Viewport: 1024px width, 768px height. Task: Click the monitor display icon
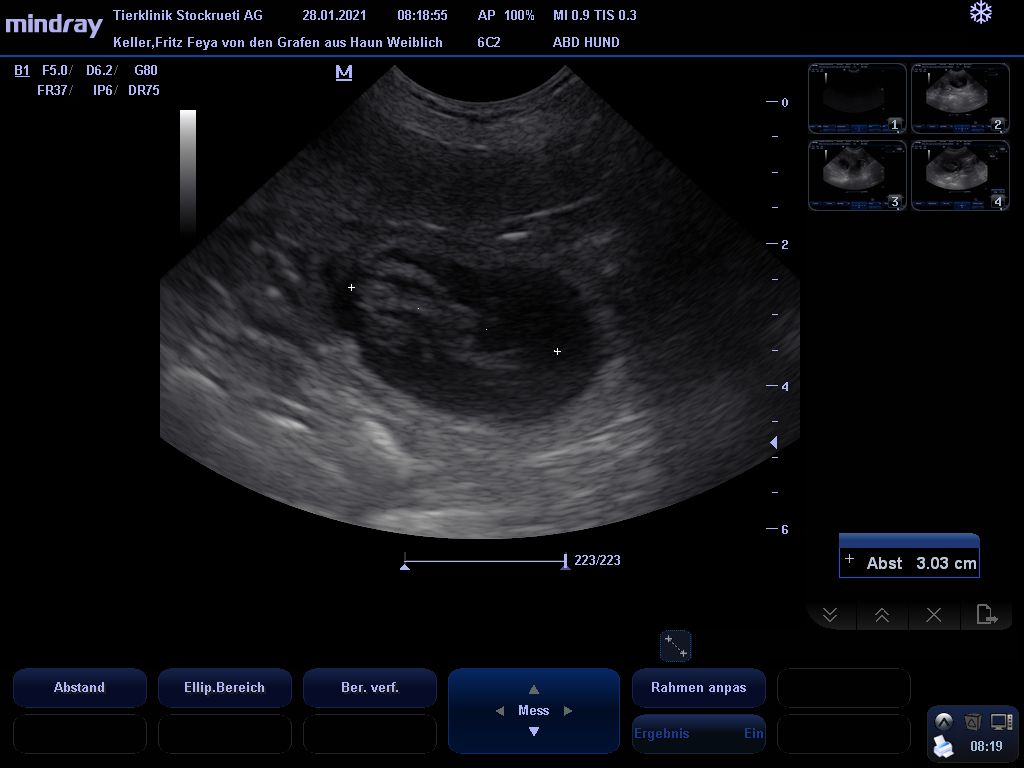[x=1001, y=721]
